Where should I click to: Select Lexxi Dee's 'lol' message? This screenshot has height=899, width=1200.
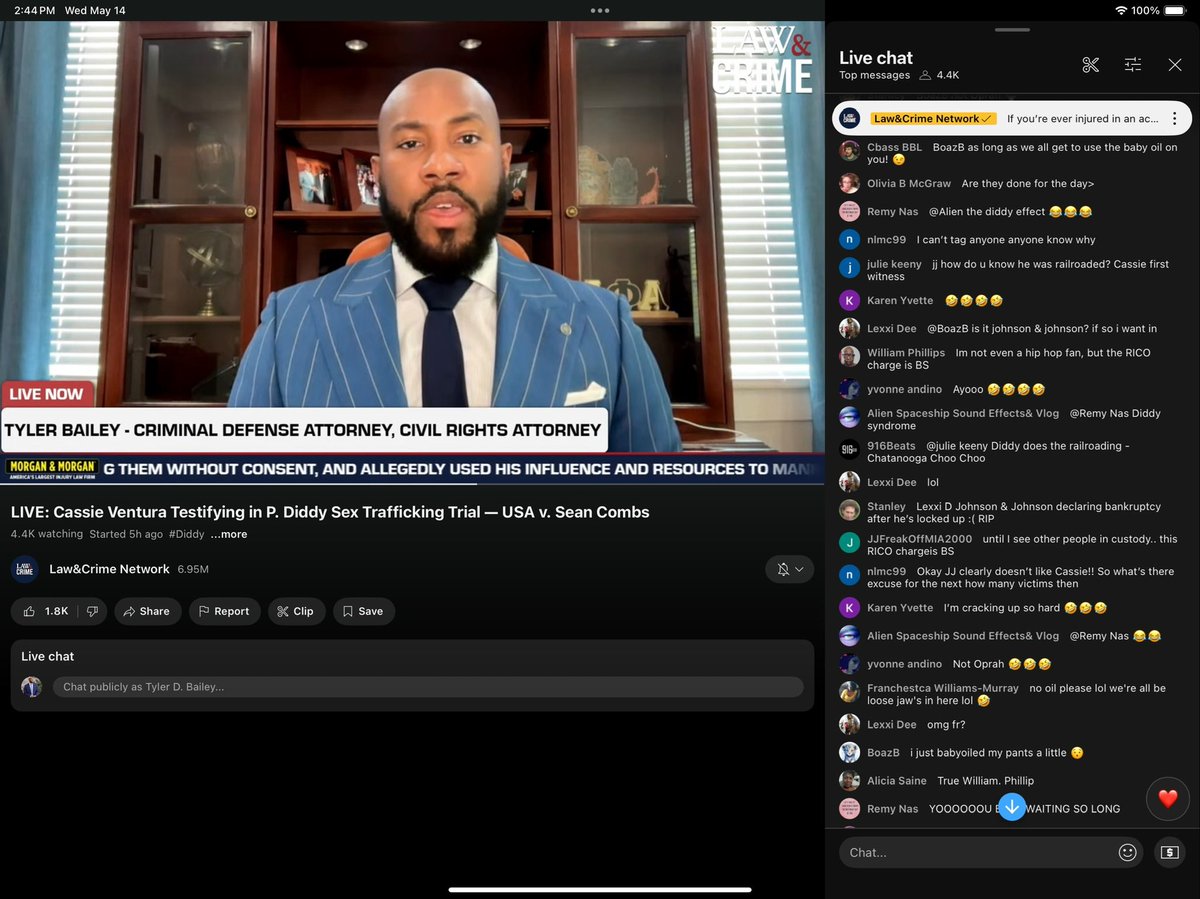coord(932,482)
